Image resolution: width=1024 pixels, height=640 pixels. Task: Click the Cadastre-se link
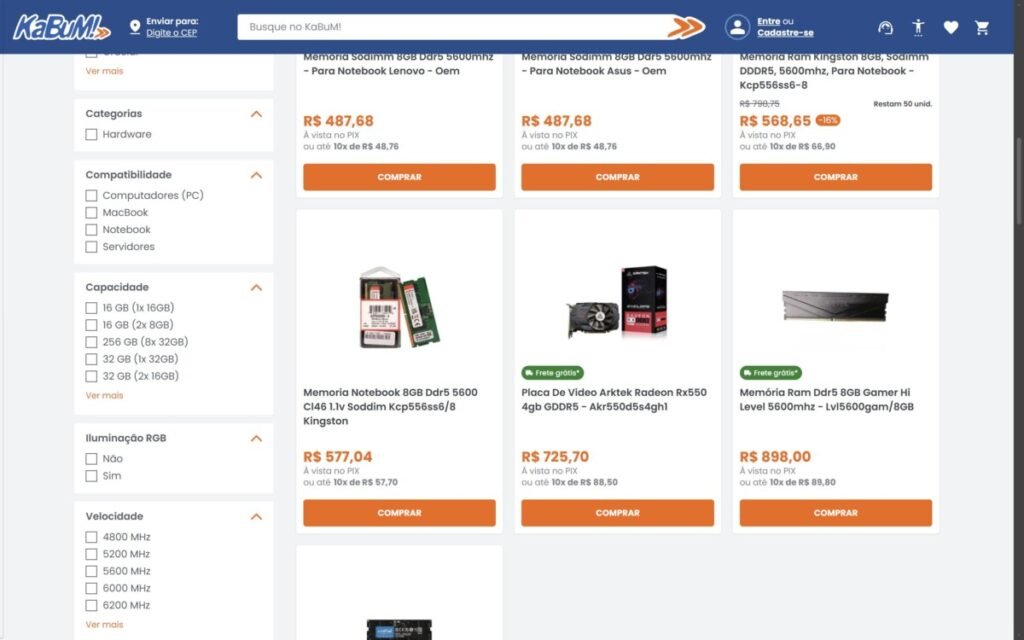[x=785, y=33]
